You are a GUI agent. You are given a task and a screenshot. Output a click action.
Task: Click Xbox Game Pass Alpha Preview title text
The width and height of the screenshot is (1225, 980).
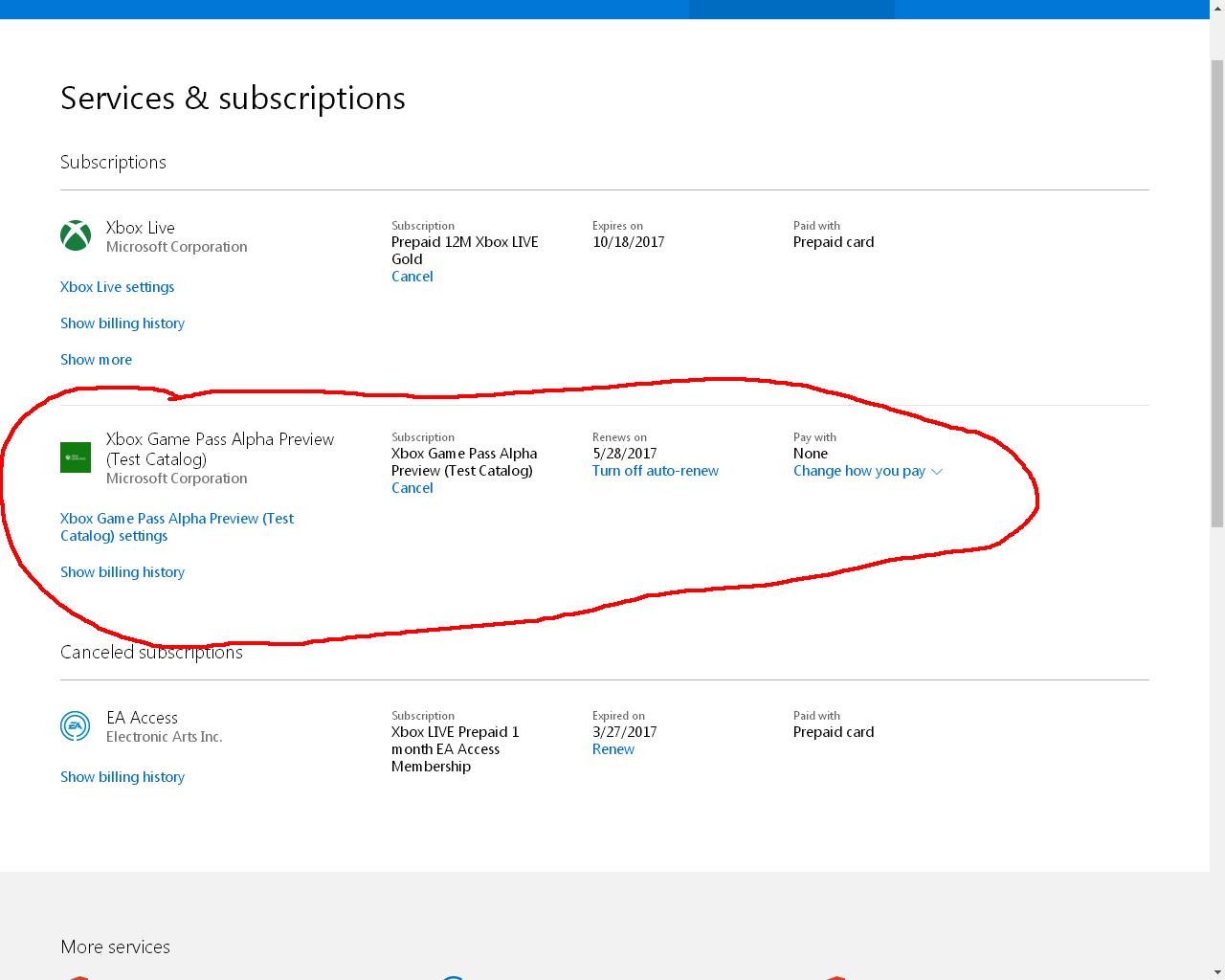220,448
